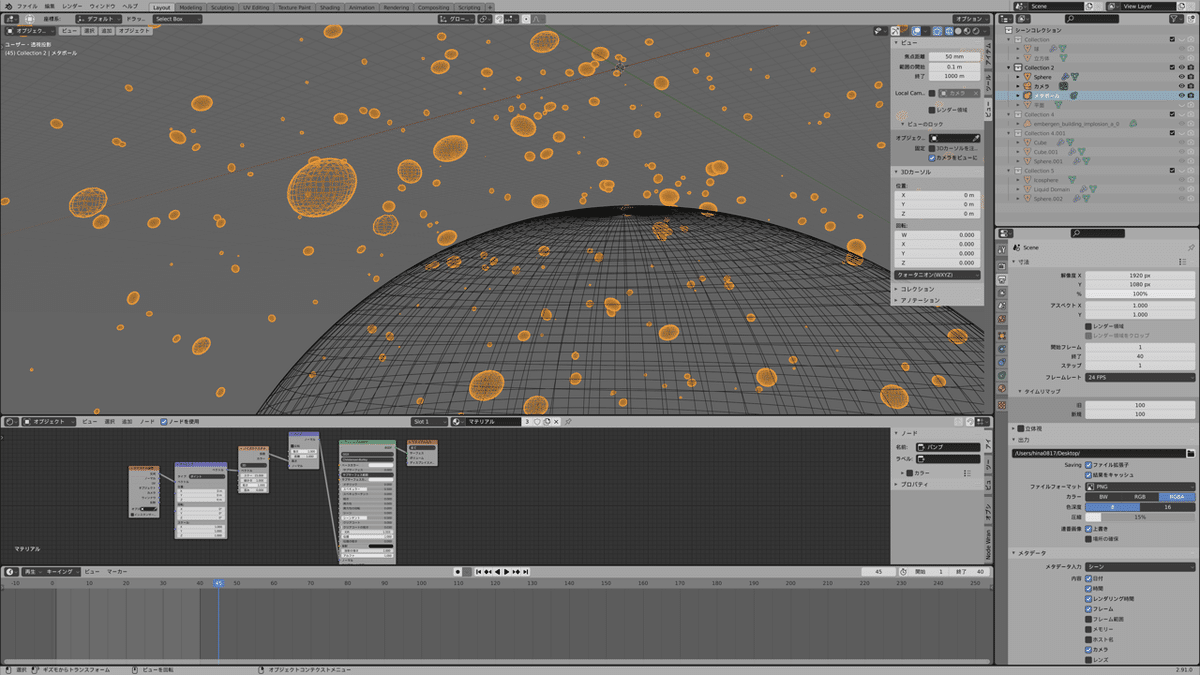Disable the ノードを使用 checkbox
Screen dimensions: 1200x675
click(164, 422)
